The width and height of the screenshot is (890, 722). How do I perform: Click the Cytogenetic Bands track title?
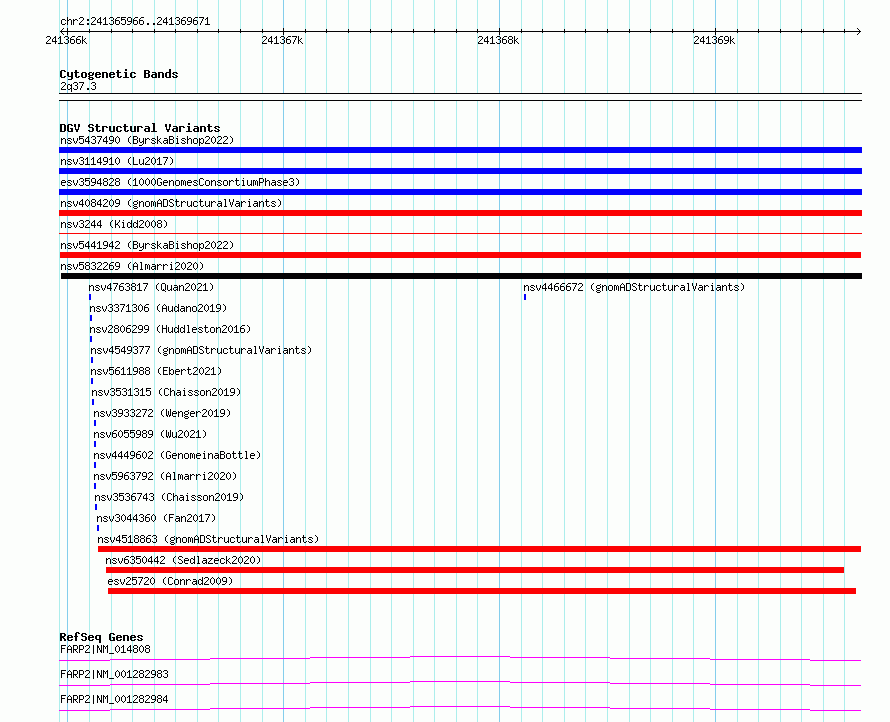click(119, 74)
